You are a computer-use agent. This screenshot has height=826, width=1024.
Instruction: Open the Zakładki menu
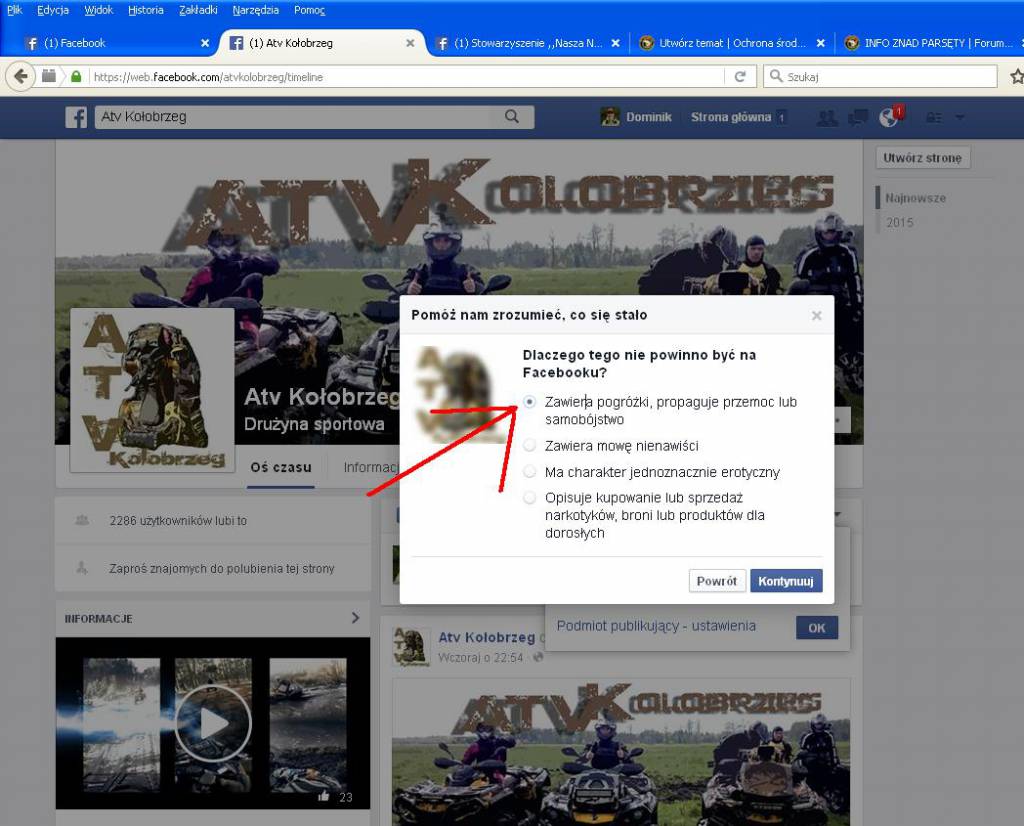click(198, 10)
